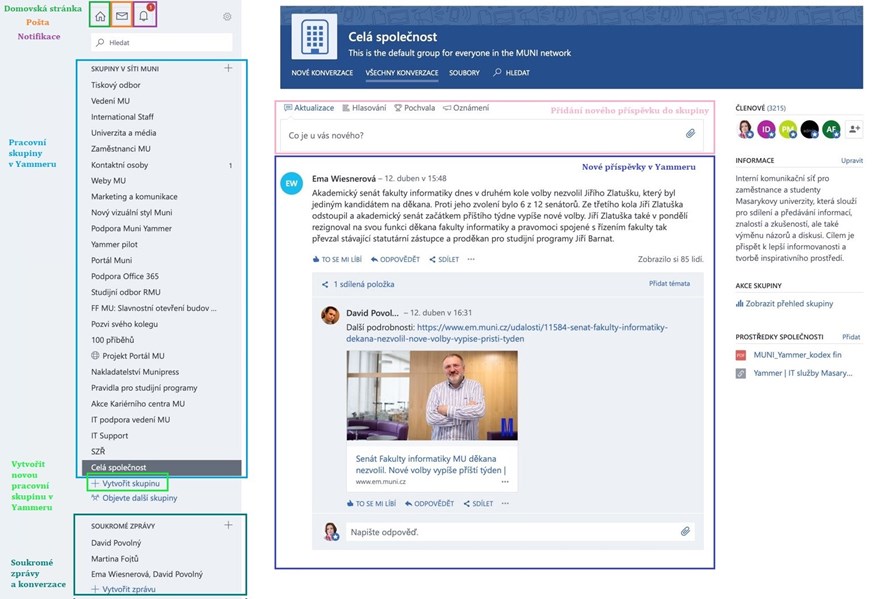Select the Pochvala post type
This screenshot has width=873, height=599.
pyautogui.click(x=415, y=108)
